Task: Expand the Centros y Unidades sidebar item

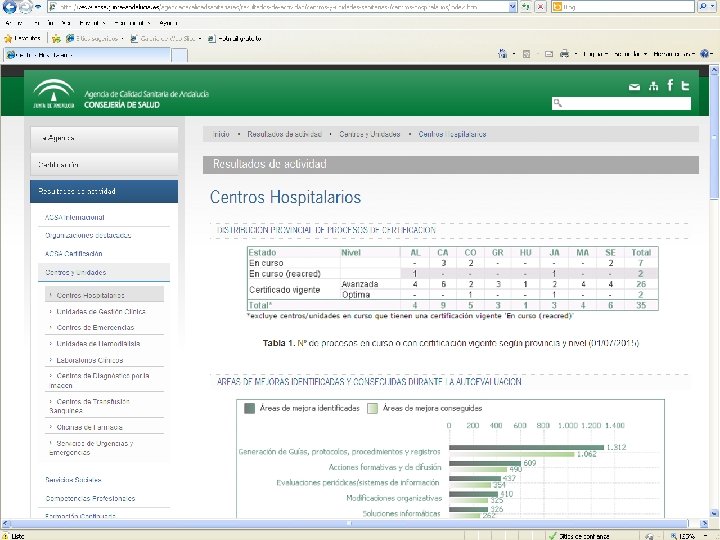Action: pos(75,272)
